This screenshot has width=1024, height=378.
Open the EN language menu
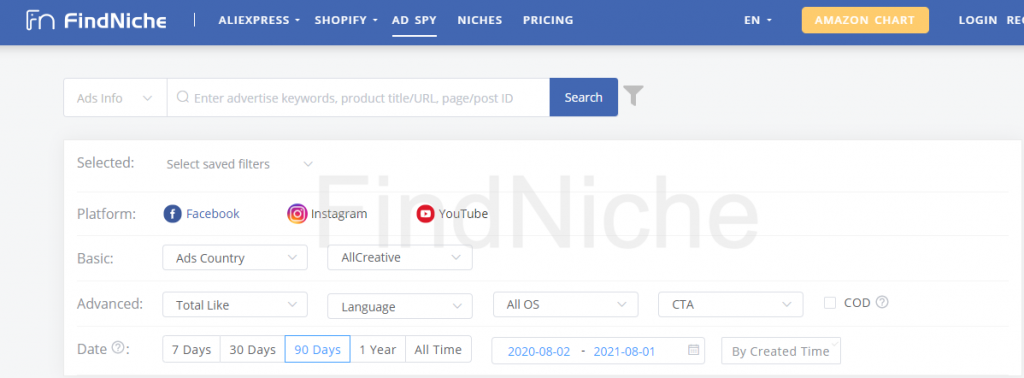pyautogui.click(x=758, y=20)
